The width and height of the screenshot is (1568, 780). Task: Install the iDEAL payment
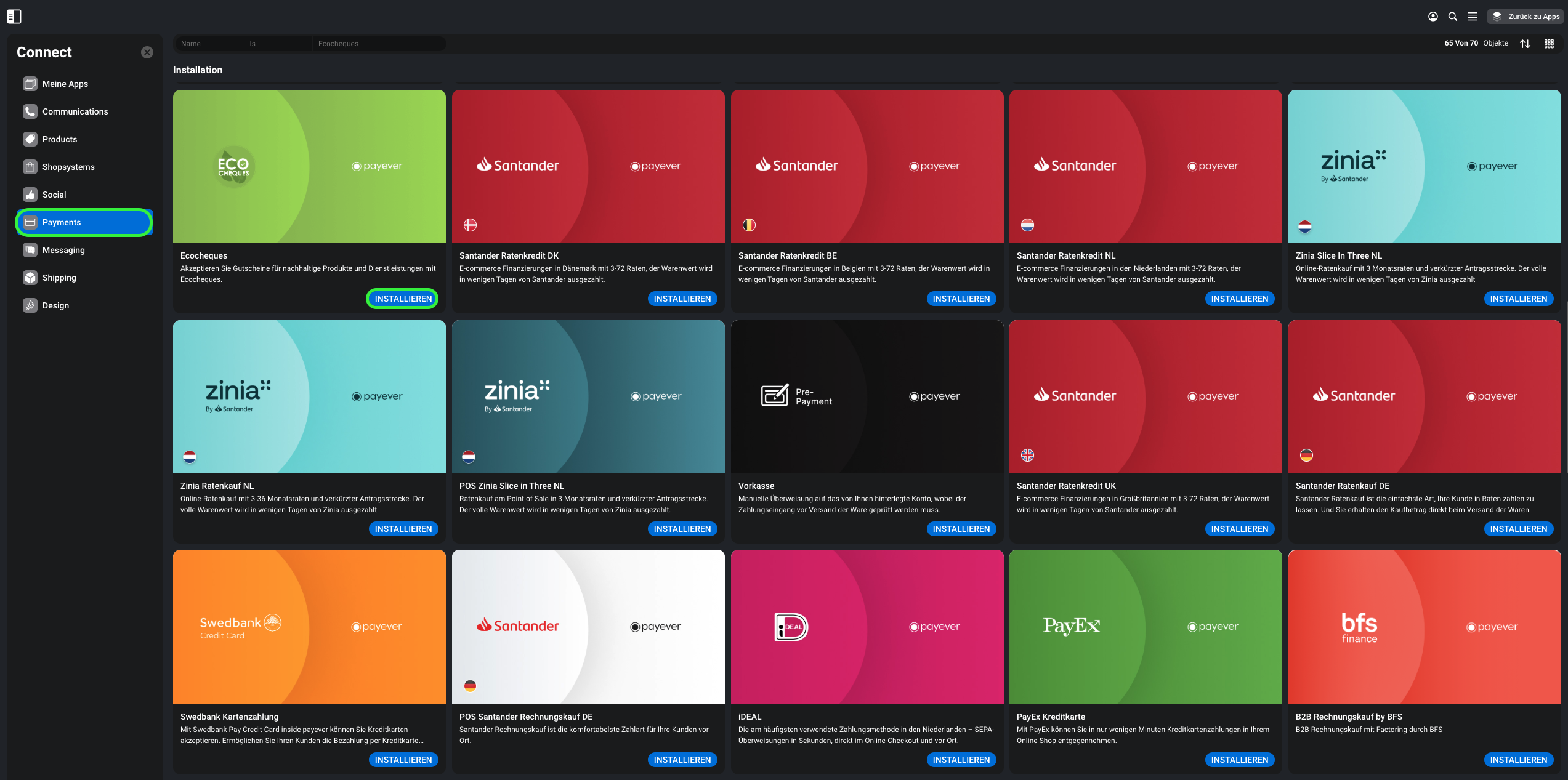tap(961, 760)
